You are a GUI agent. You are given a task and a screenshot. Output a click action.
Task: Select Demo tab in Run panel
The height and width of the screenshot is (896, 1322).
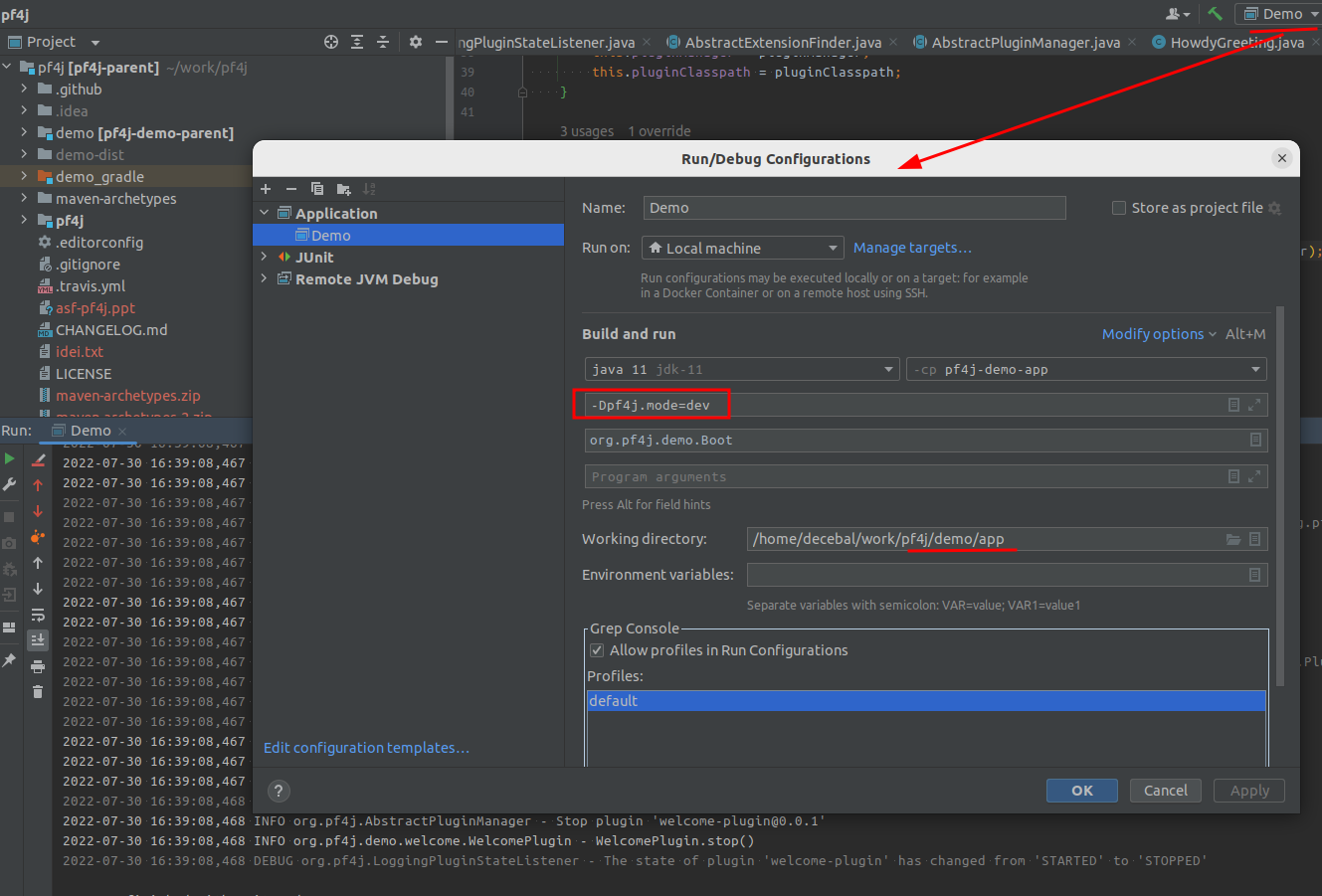91,431
